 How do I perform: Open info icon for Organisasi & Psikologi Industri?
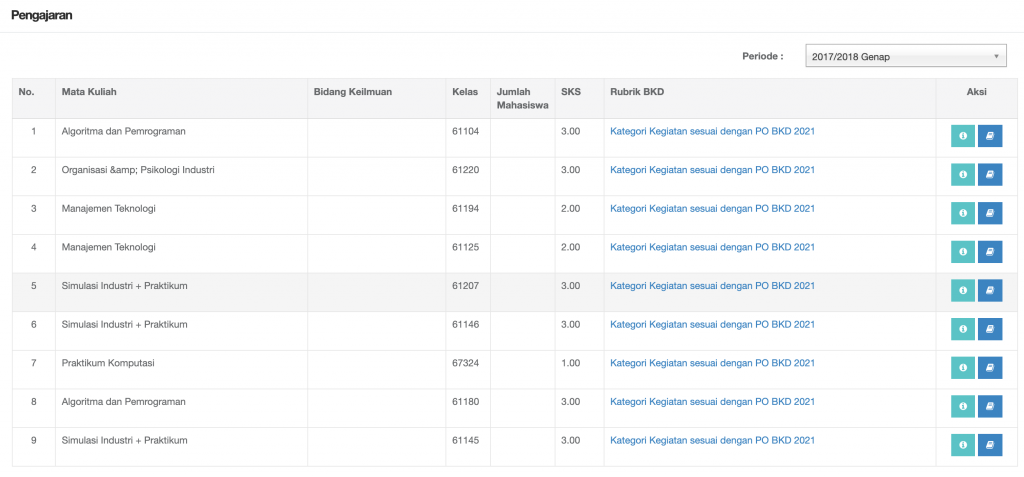point(963,174)
